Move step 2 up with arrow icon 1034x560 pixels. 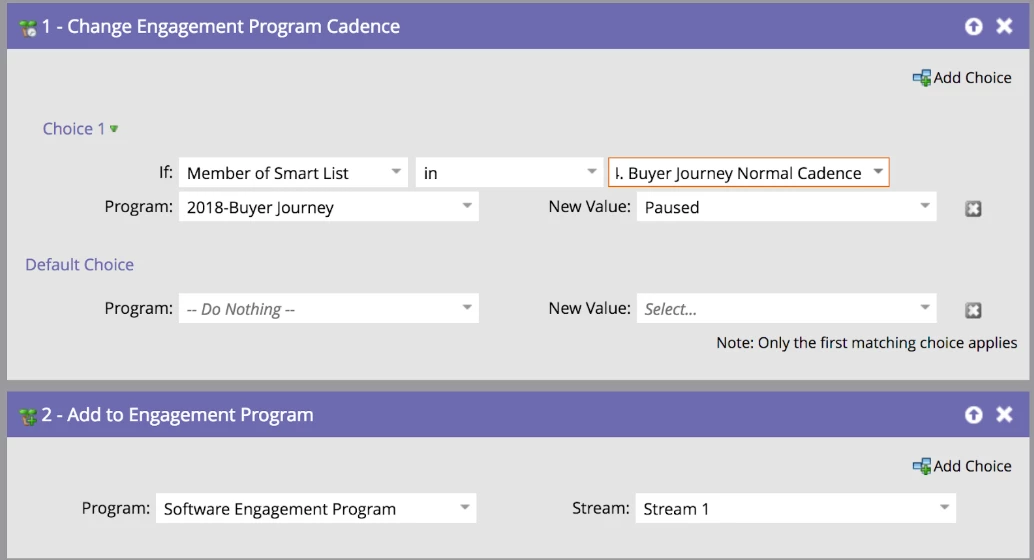click(x=973, y=414)
